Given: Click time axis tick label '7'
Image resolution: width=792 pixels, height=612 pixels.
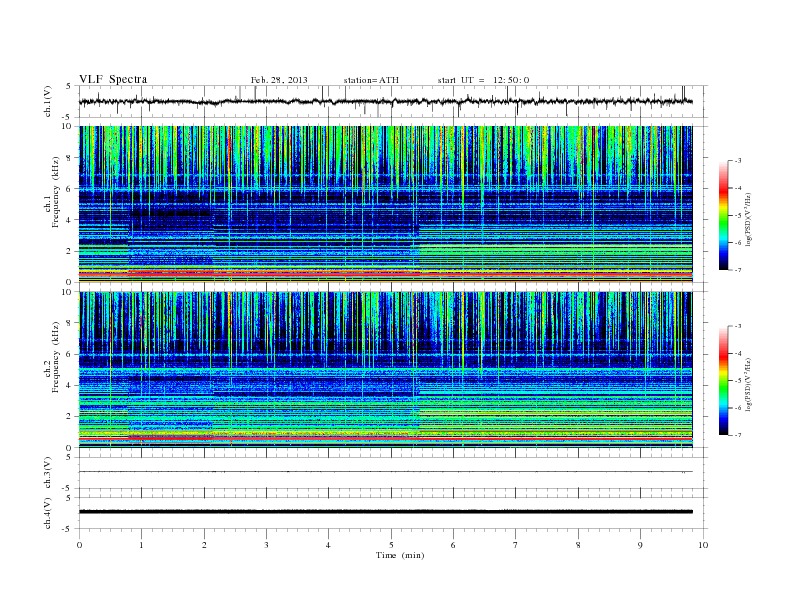Looking at the screenshot, I should (516, 545).
